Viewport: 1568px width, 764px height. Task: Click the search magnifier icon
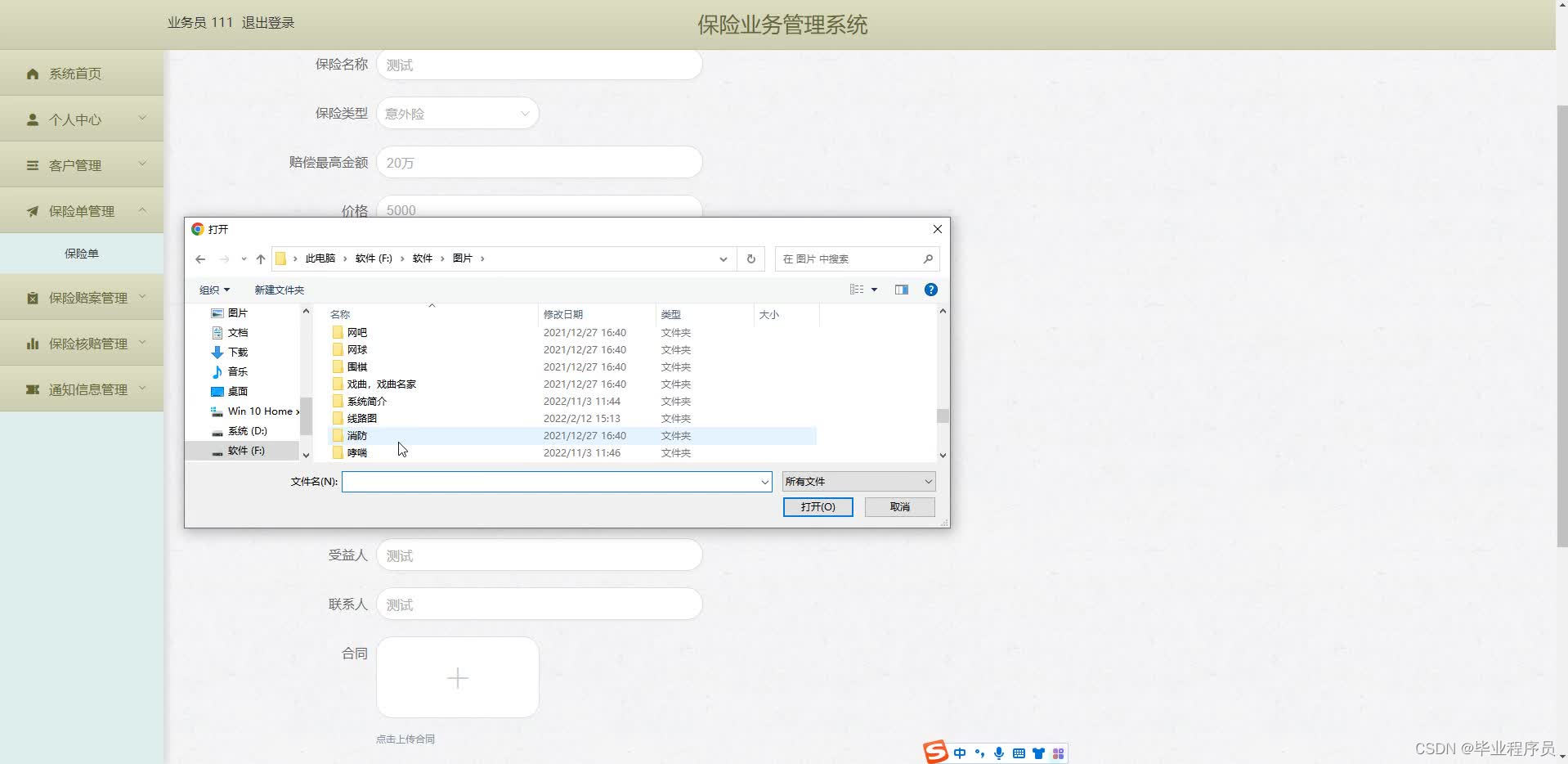(x=928, y=259)
